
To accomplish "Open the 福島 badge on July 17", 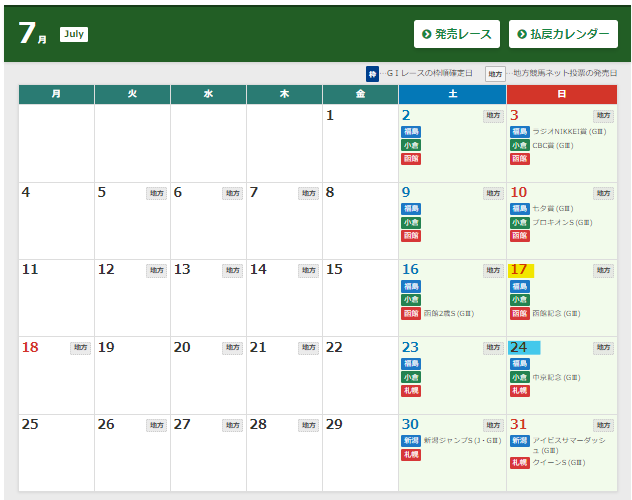I will 520,286.
